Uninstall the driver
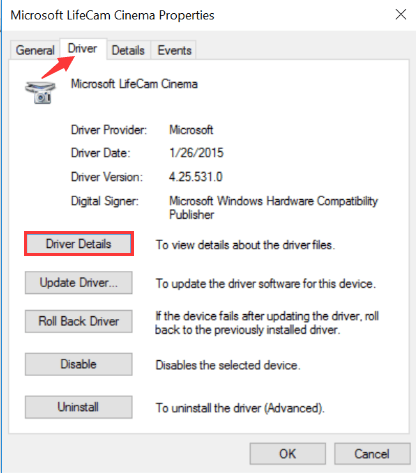416x473 pixels. tap(79, 407)
